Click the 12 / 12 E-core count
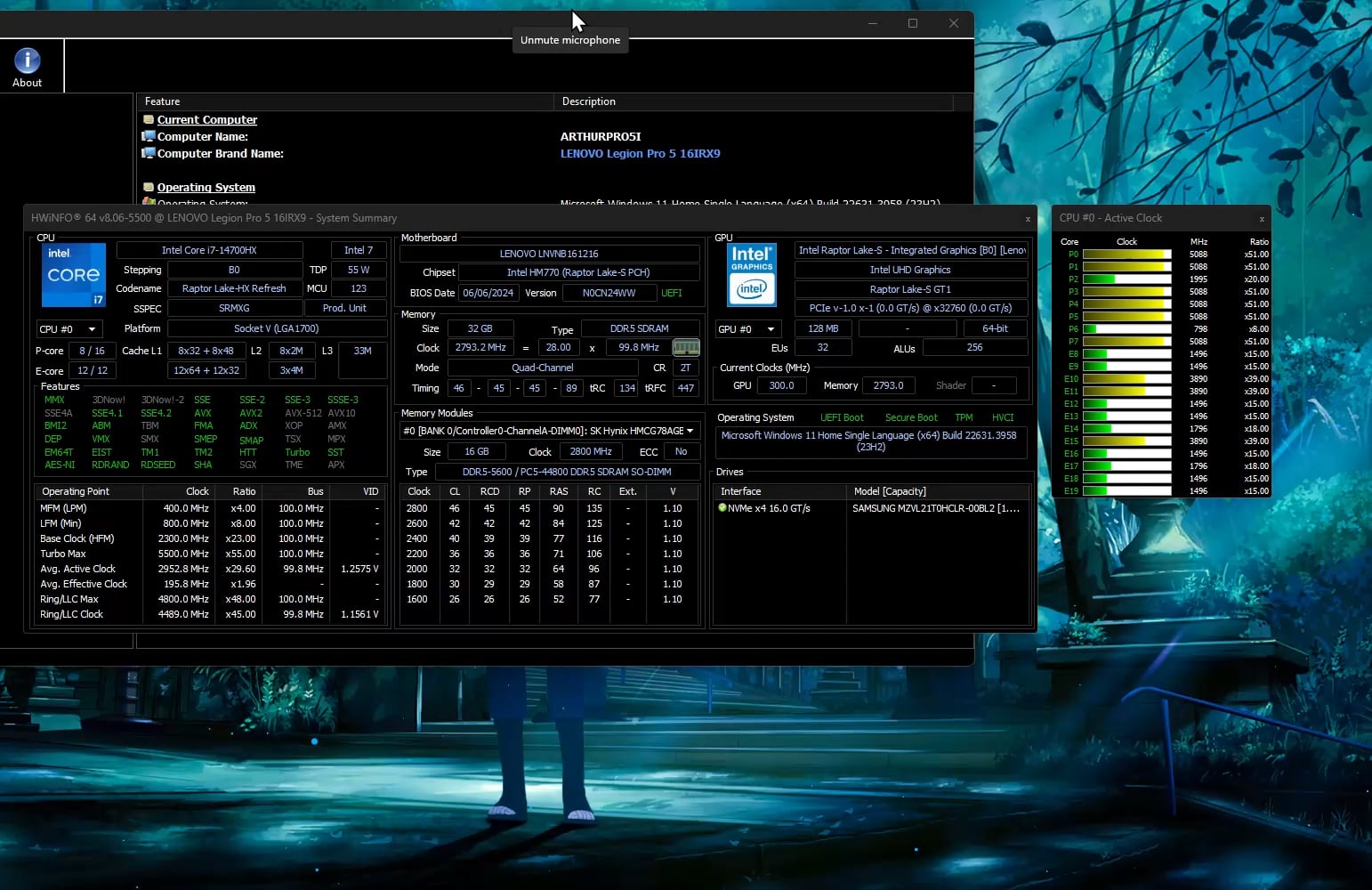The width and height of the screenshot is (1372, 890). (x=93, y=370)
